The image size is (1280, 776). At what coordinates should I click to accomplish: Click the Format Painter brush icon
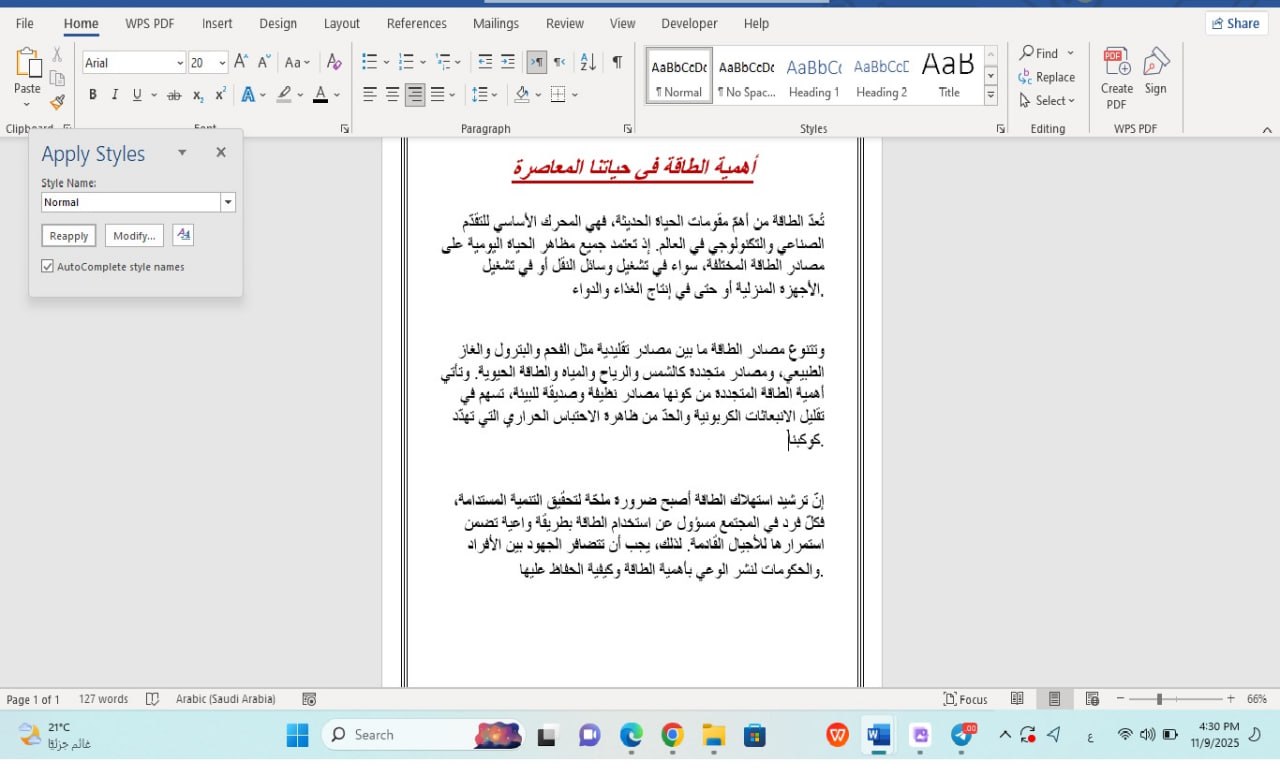57,102
